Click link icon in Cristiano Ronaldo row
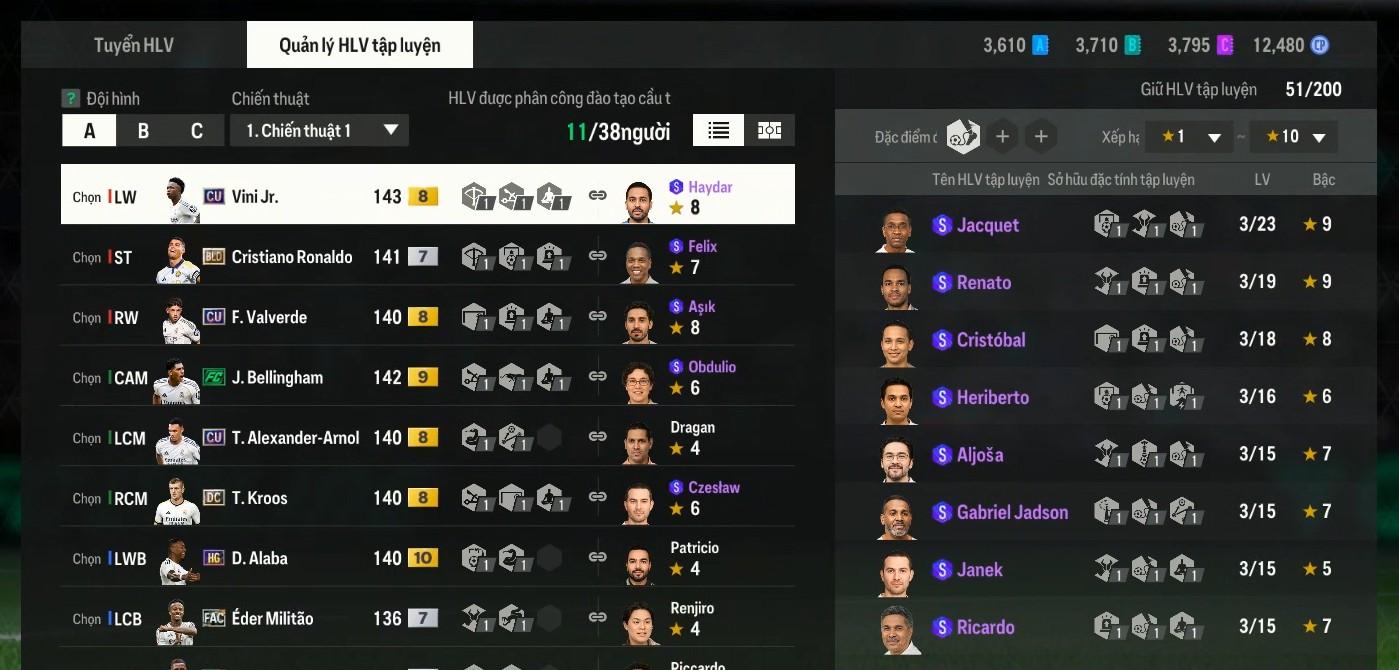This screenshot has height=670, width=1399. (x=597, y=255)
